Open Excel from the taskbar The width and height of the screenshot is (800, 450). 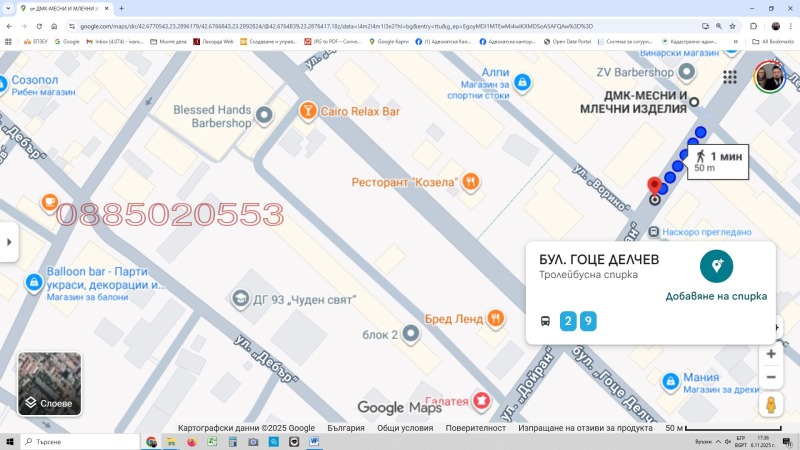tap(212, 442)
